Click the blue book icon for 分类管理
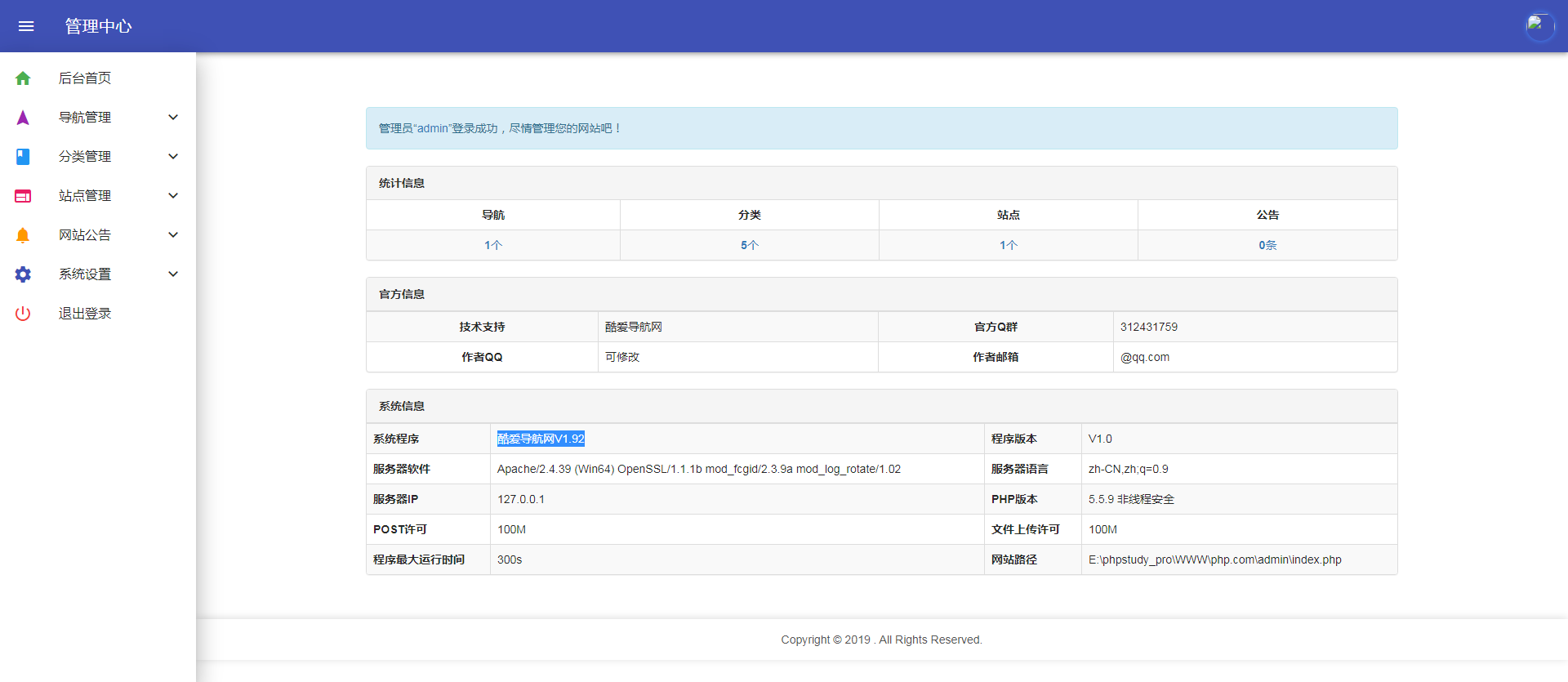This screenshot has width=1568, height=682. tap(23, 157)
